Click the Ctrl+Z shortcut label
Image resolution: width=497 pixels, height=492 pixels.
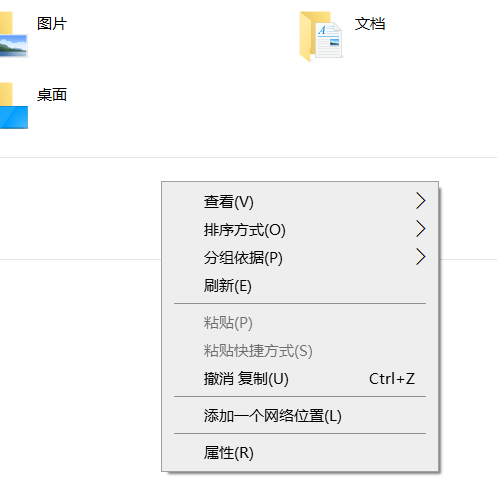[x=392, y=379]
